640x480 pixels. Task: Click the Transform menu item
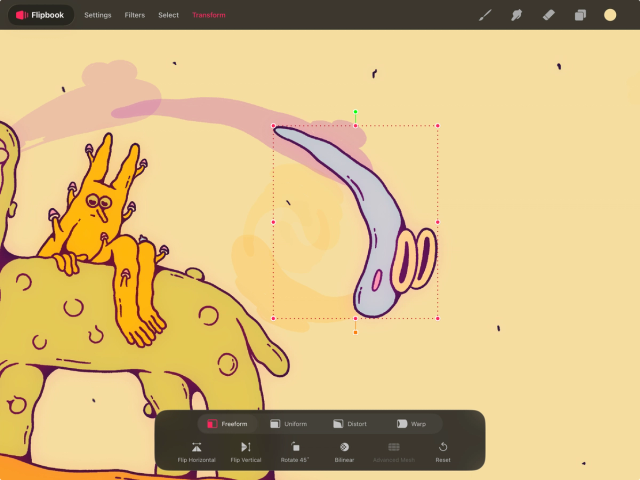pos(209,15)
